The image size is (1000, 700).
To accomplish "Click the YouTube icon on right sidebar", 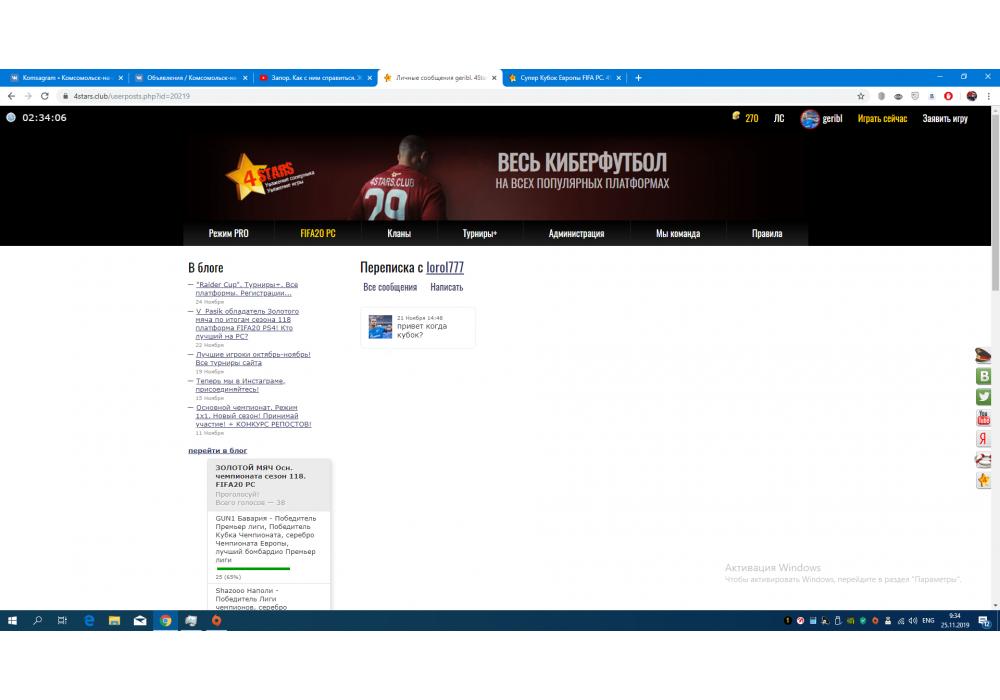I will 984,418.
